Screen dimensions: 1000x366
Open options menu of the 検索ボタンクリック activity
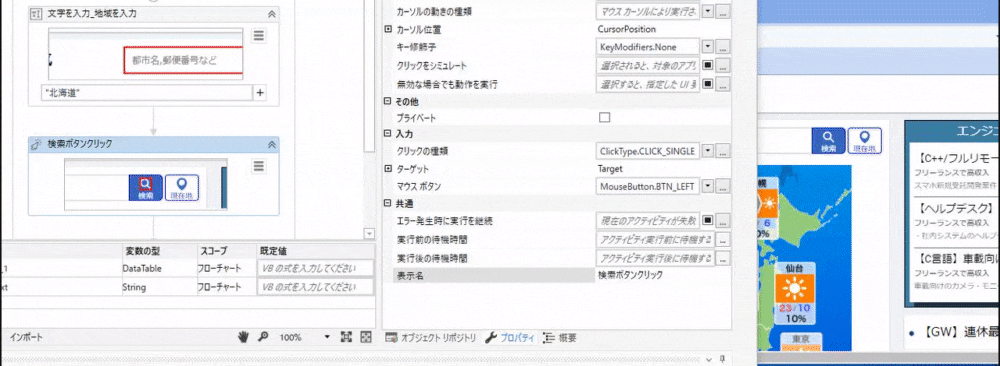click(258, 166)
